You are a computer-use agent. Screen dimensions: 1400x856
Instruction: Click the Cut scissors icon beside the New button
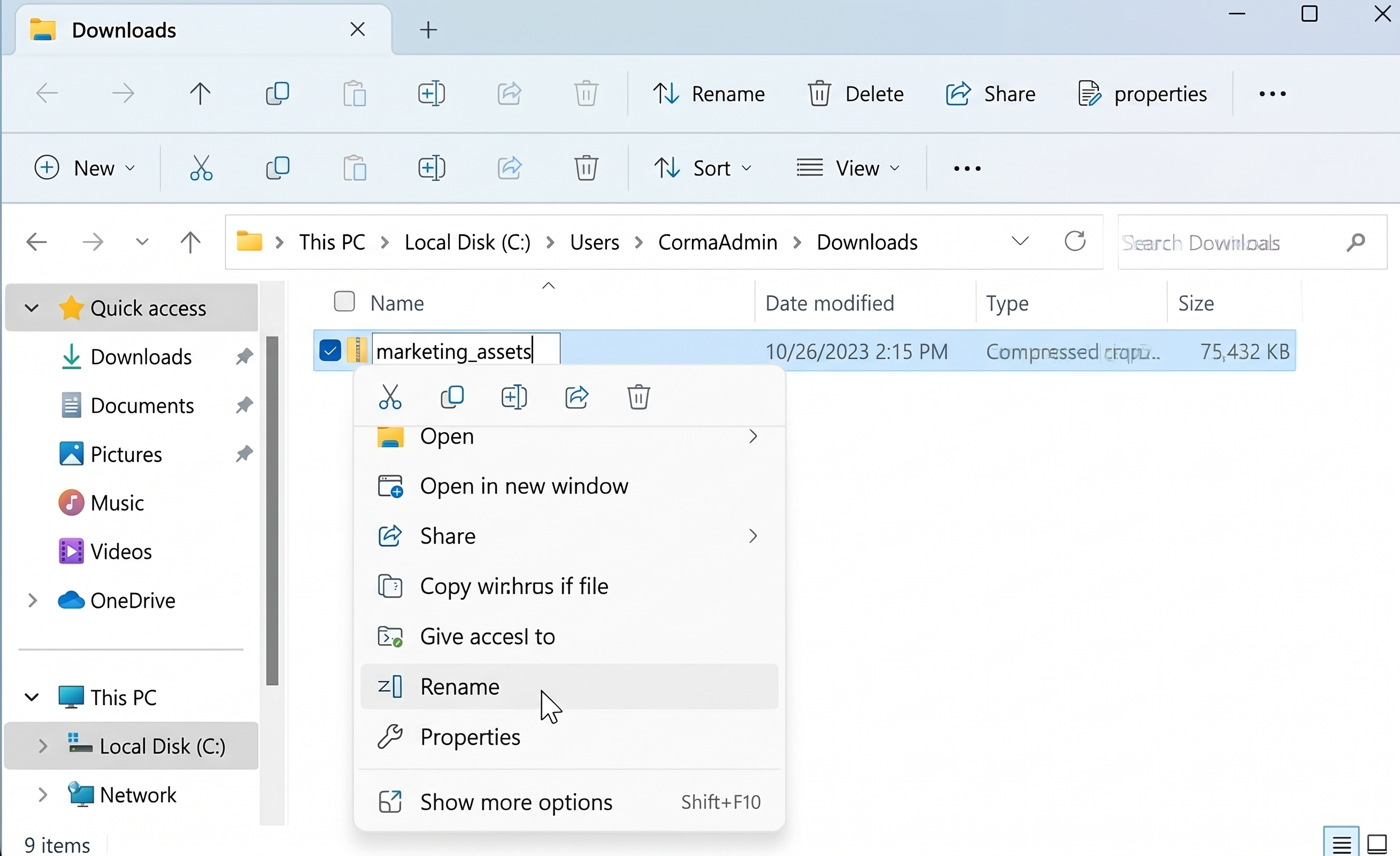pyautogui.click(x=201, y=168)
